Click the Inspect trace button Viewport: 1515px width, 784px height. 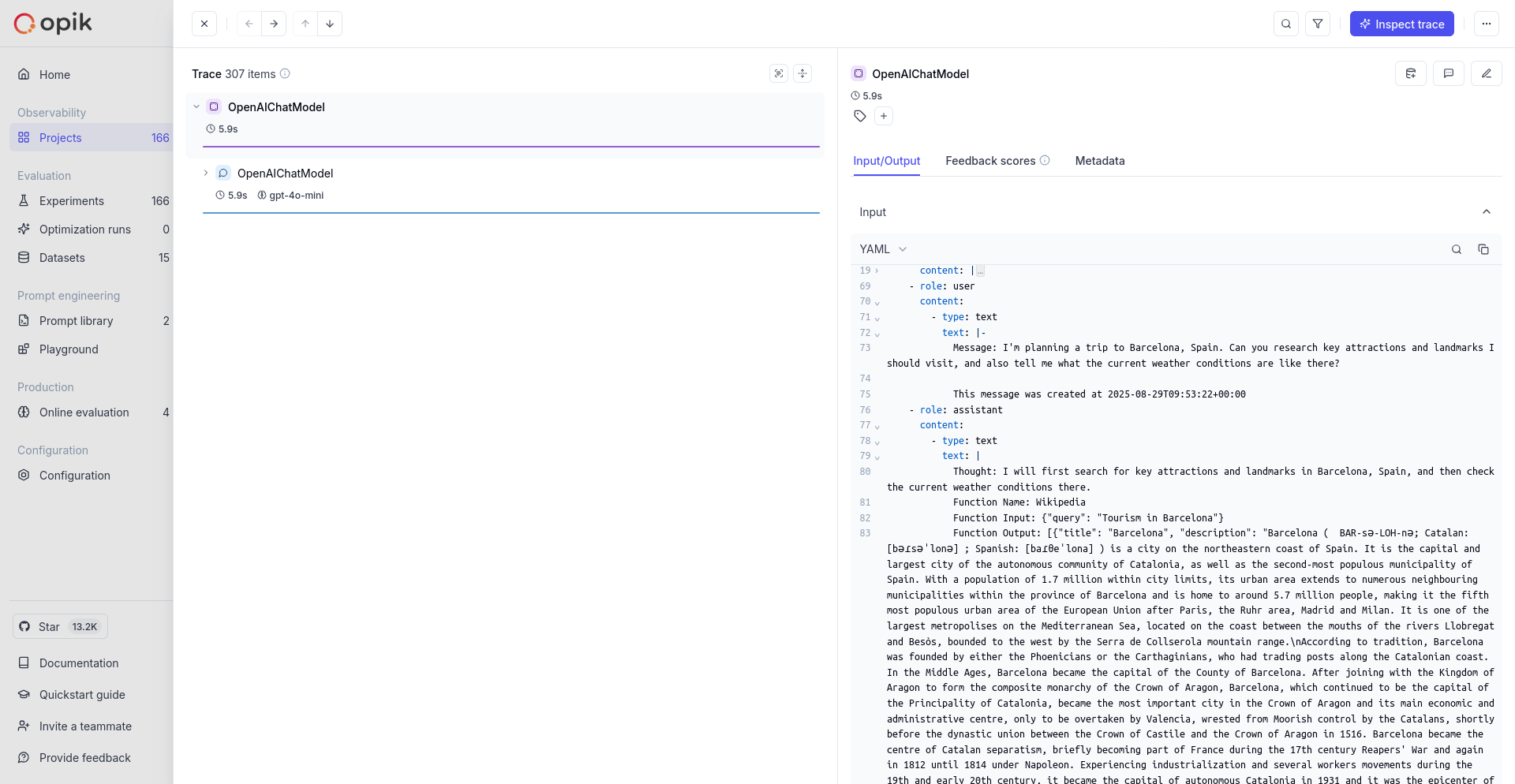point(1401,24)
